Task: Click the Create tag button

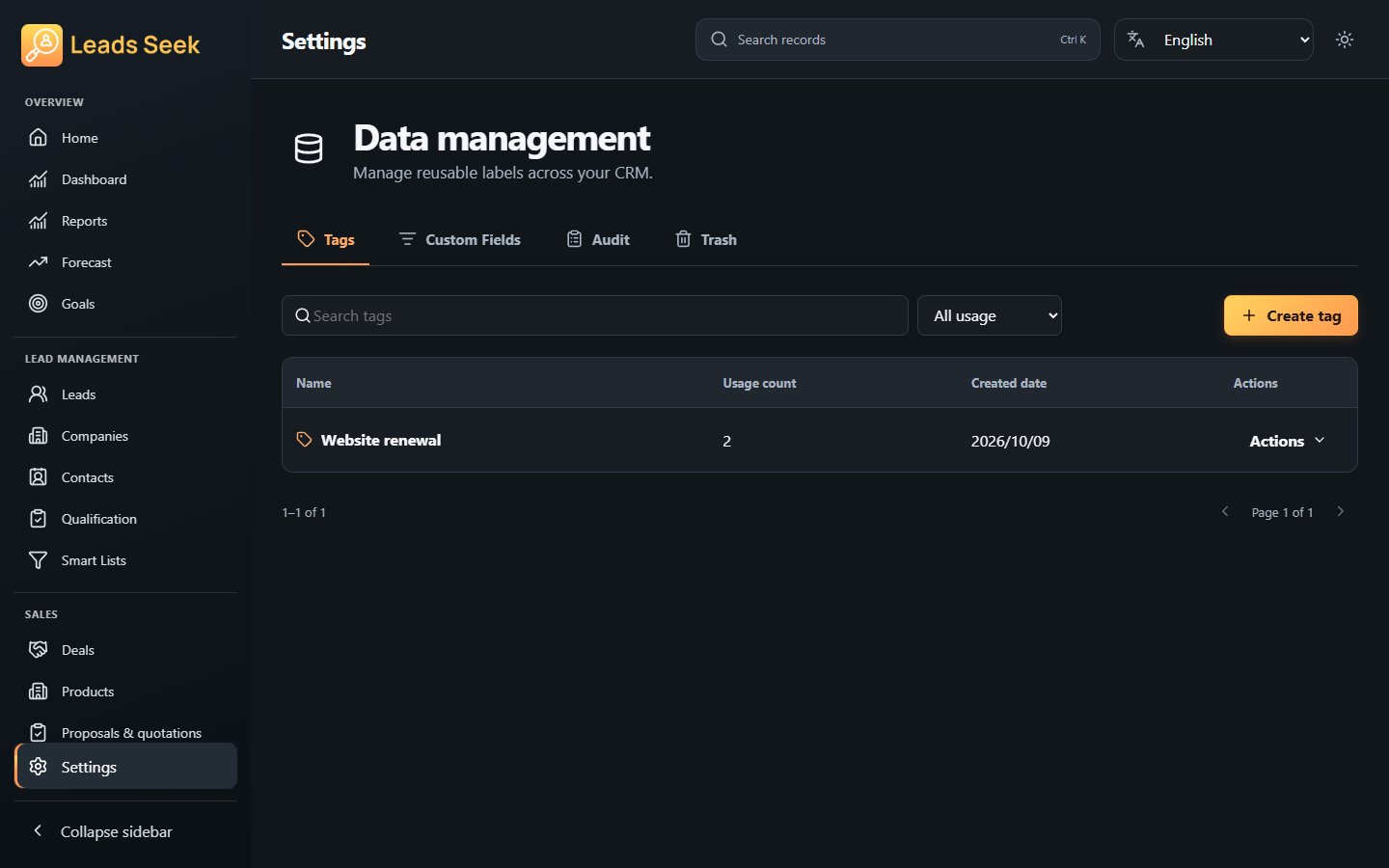Action: tap(1291, 315)
